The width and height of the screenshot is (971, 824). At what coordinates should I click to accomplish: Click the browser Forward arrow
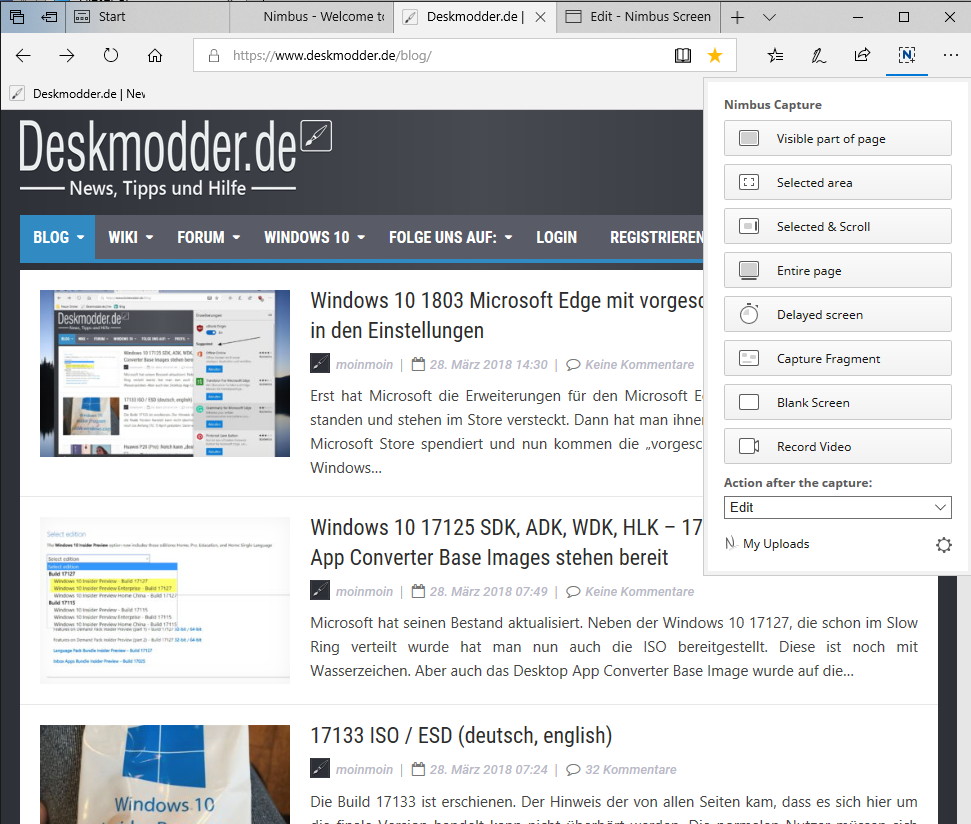(67, 55)
